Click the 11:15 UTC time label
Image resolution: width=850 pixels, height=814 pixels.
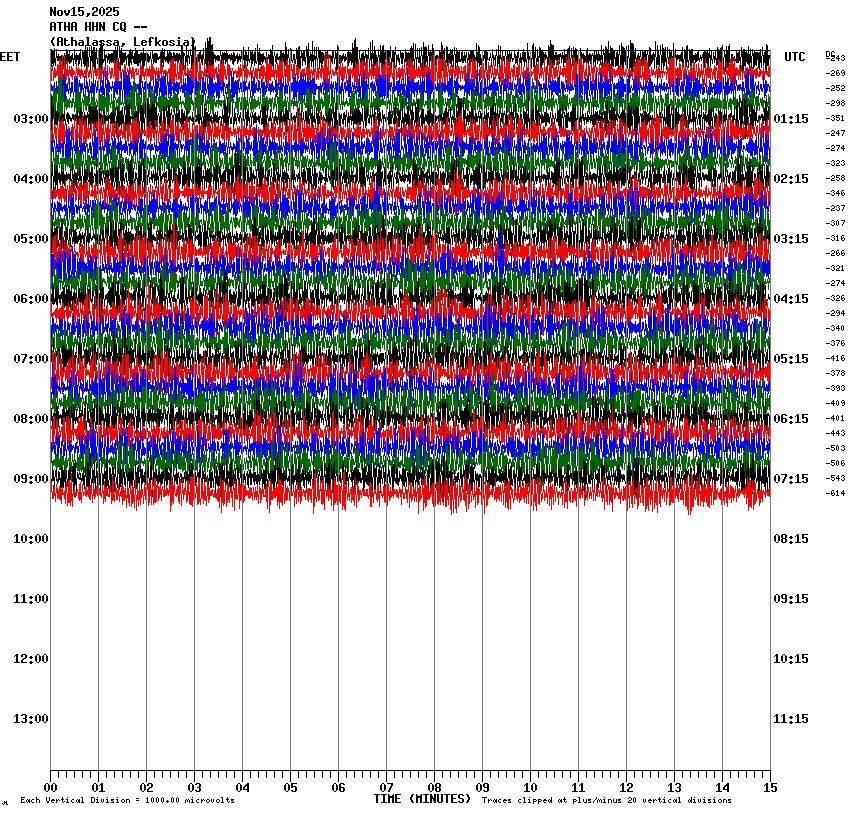pos(791,719)
